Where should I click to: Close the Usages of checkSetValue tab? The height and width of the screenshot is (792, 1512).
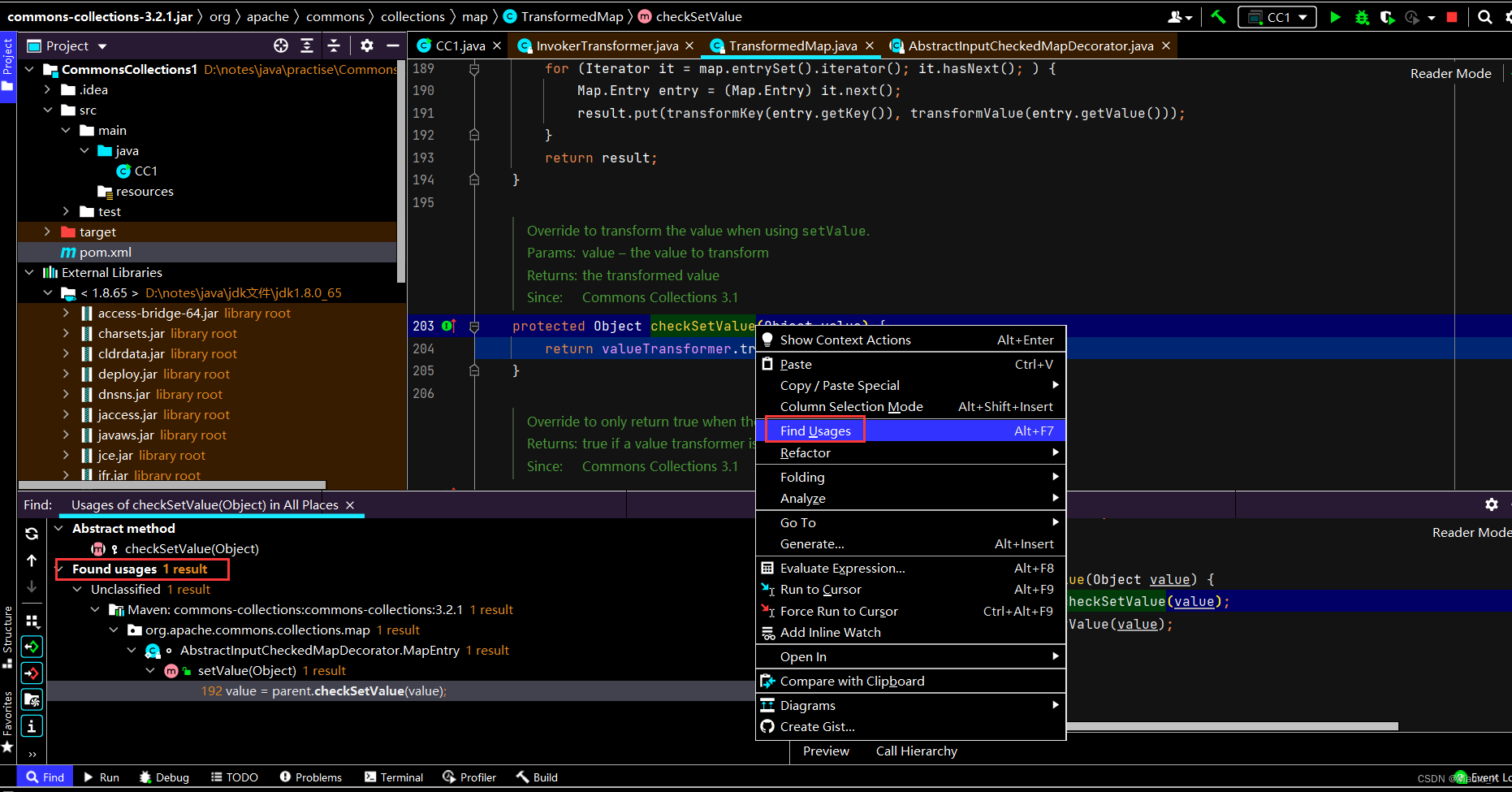350,504
